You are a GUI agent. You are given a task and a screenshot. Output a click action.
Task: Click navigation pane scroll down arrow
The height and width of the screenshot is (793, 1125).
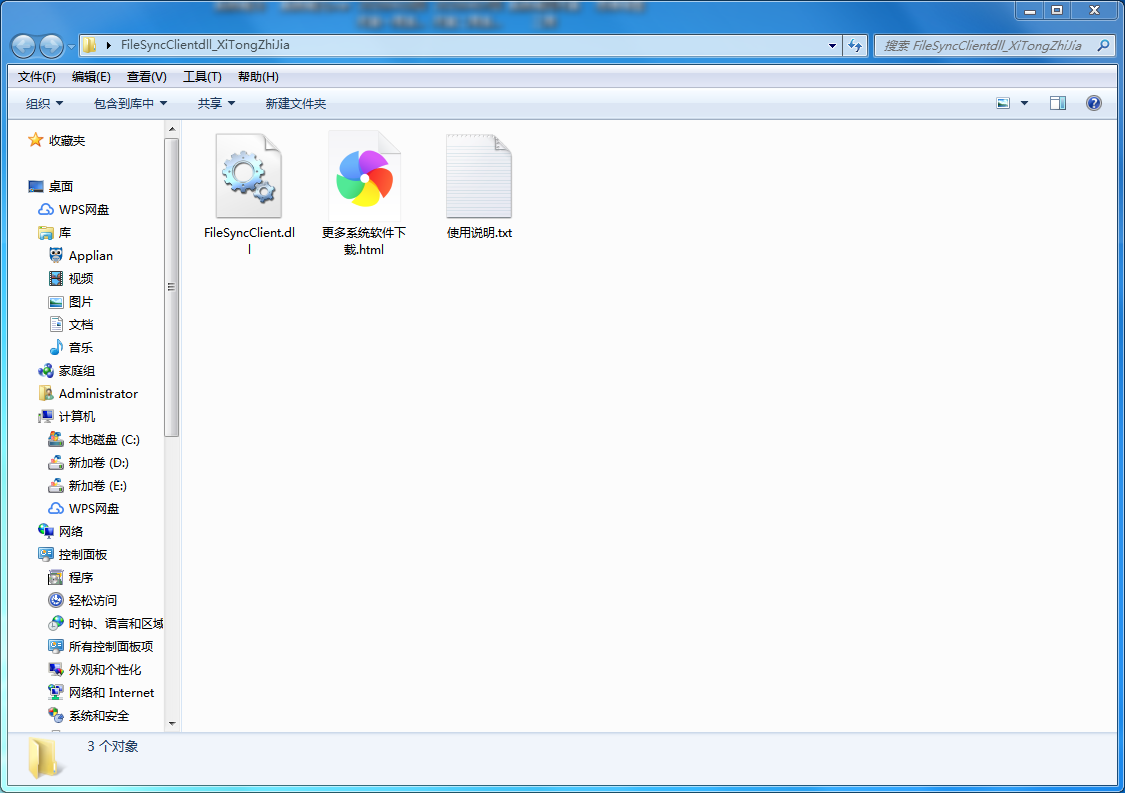pyautogui.click(x=171, y=723)
